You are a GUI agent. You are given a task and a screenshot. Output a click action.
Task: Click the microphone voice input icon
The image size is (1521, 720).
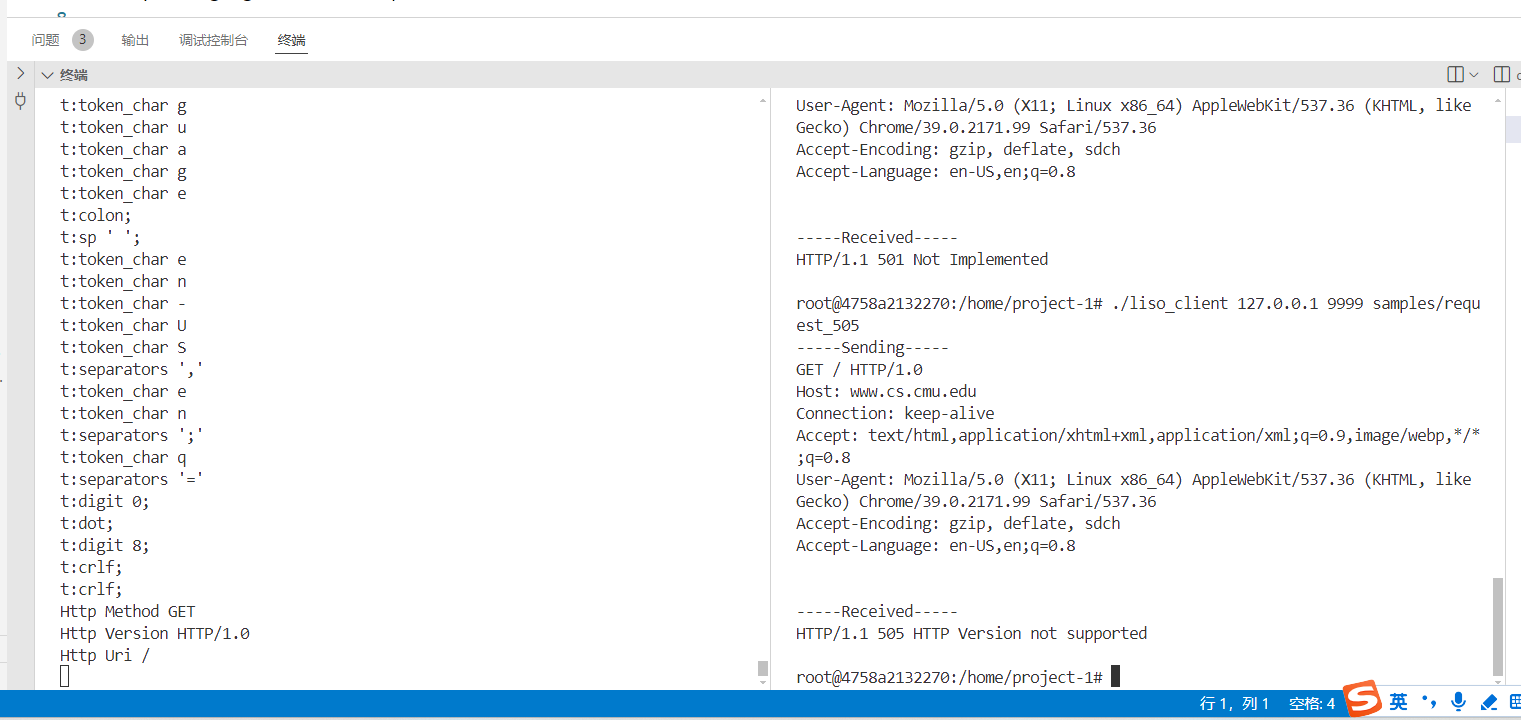(1459, 702)
